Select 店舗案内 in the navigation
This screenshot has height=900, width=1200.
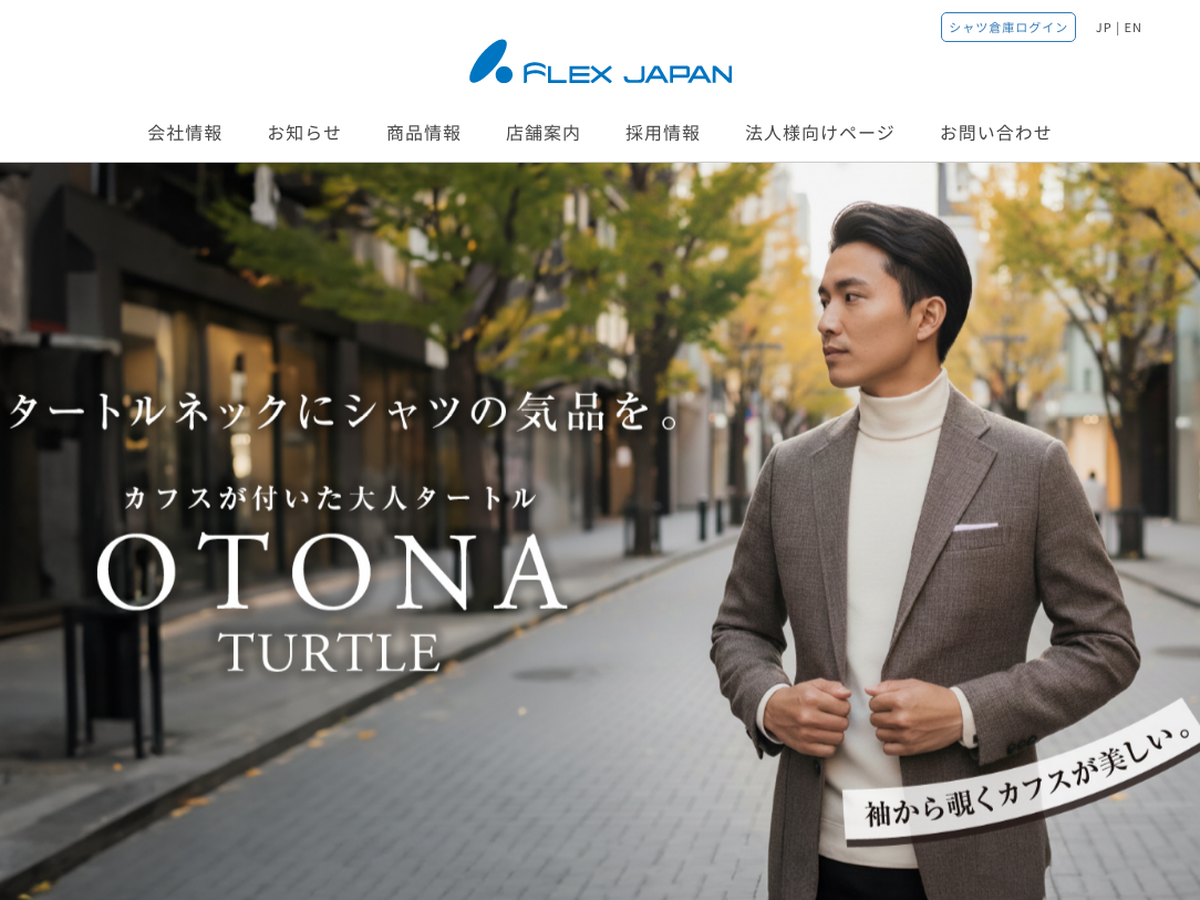(x=543, y=132)
